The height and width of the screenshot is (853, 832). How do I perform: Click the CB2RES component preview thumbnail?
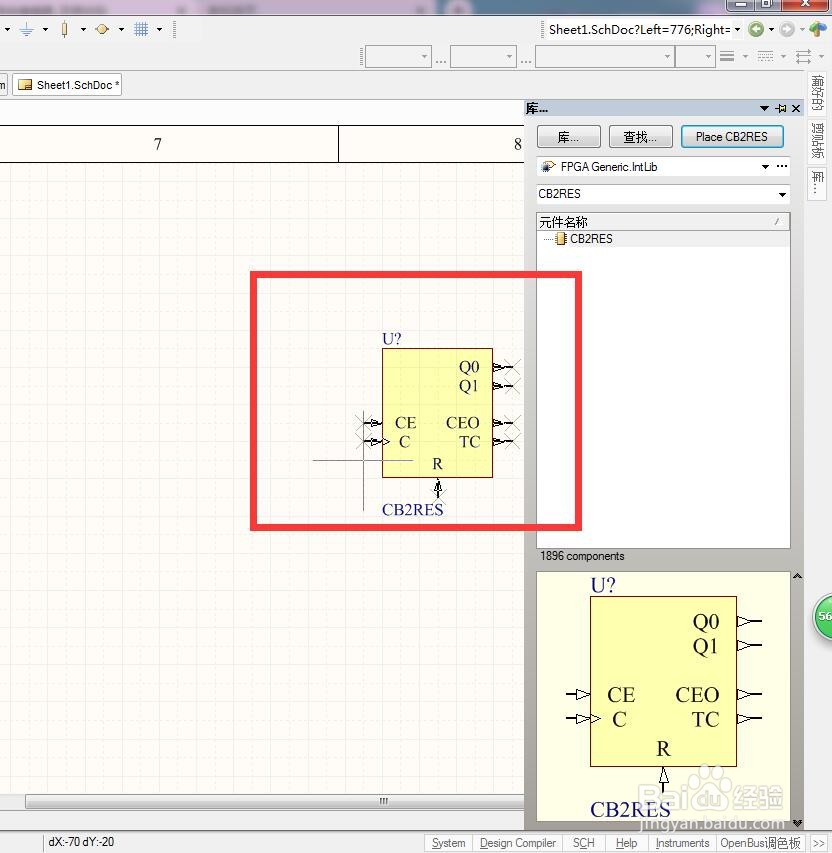coord(663,696)
